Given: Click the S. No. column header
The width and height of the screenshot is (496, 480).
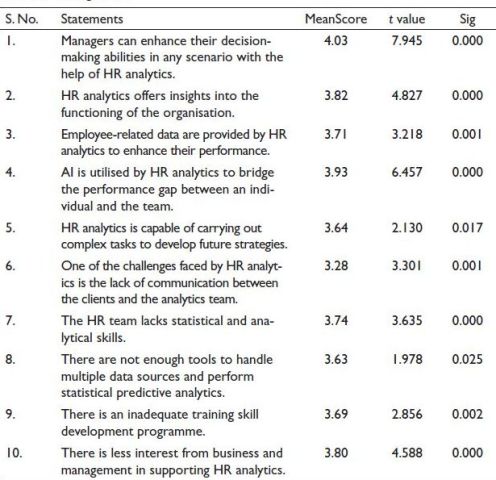Looking at the screenshot, I should 22,19.
